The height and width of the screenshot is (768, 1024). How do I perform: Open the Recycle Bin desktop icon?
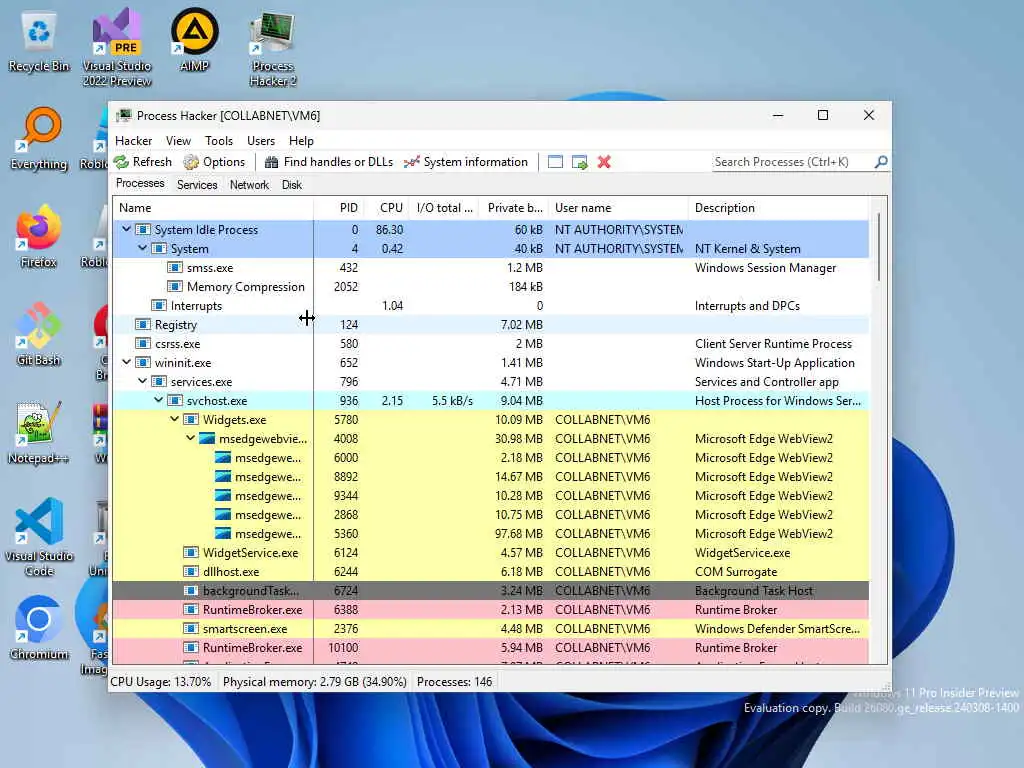(x=39, y=42)
